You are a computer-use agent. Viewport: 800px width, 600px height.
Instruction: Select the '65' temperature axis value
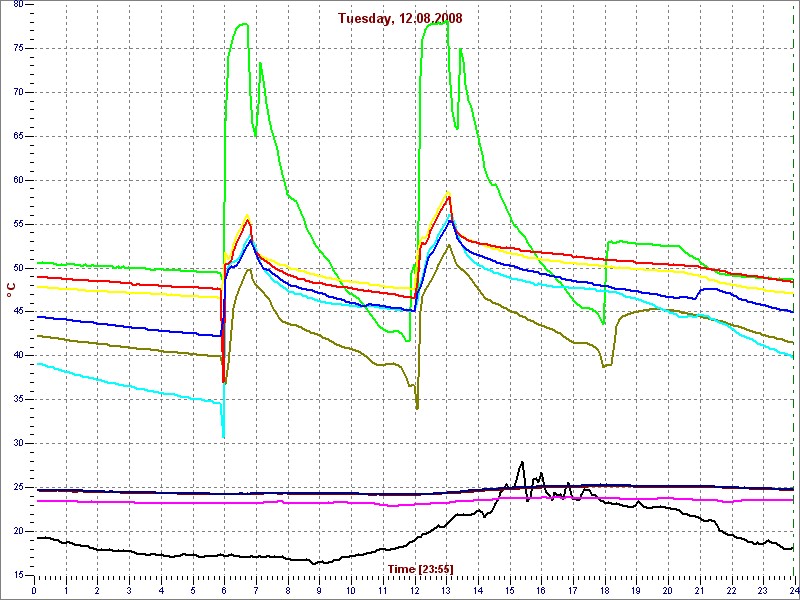tap(18, 136)
